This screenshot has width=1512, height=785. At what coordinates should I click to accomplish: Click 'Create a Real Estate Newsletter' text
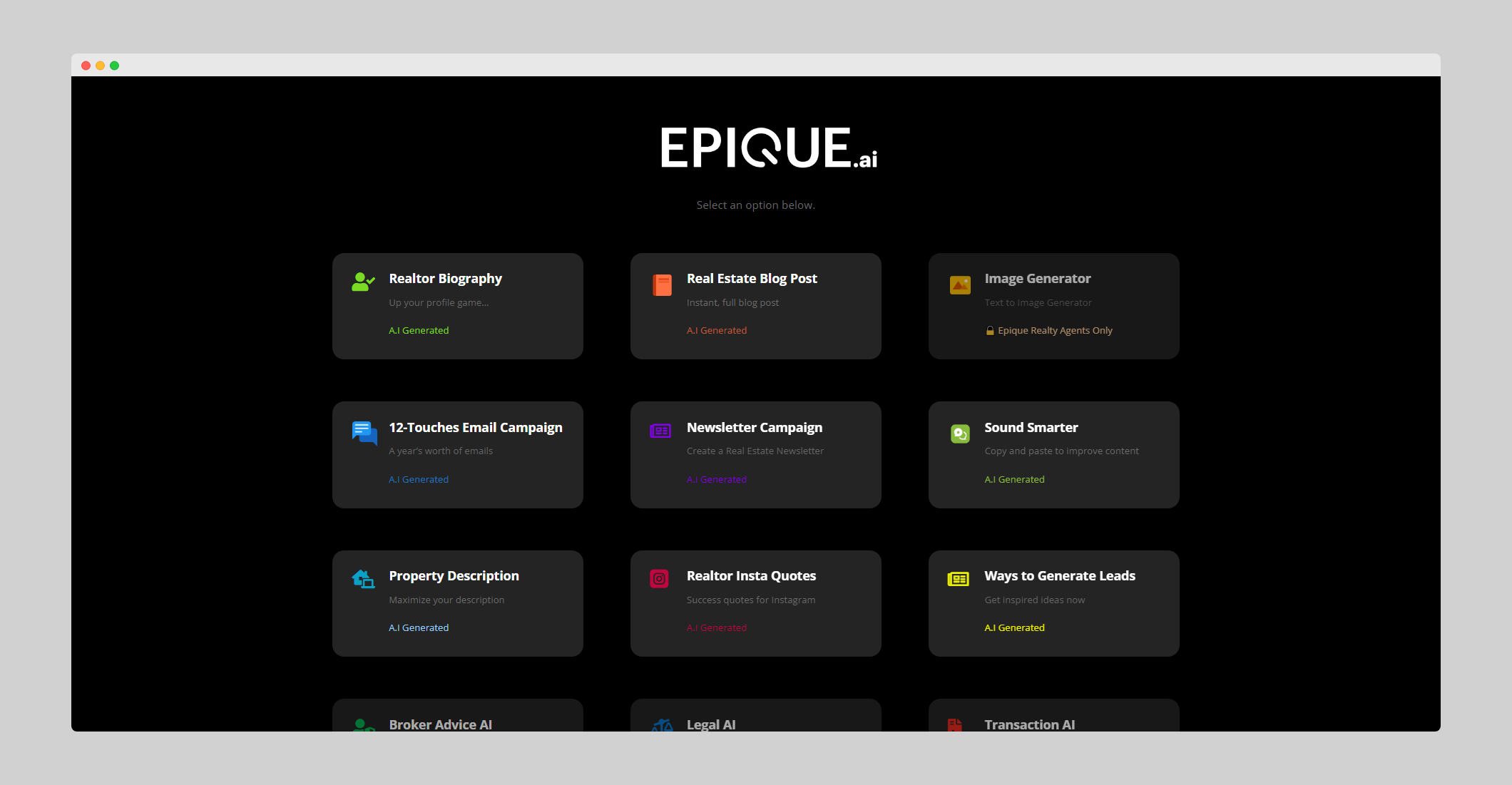(755, 451)
